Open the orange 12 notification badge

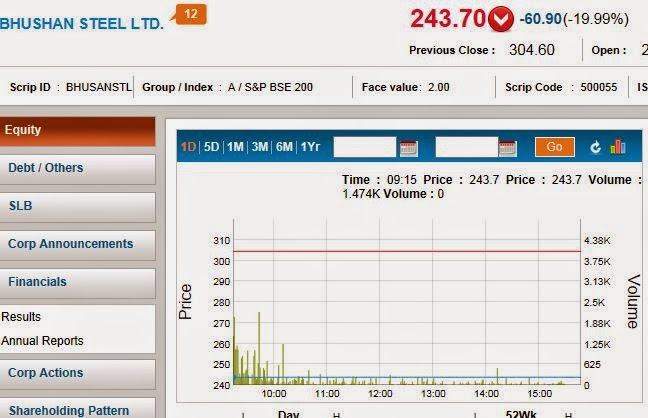point(190,14)
